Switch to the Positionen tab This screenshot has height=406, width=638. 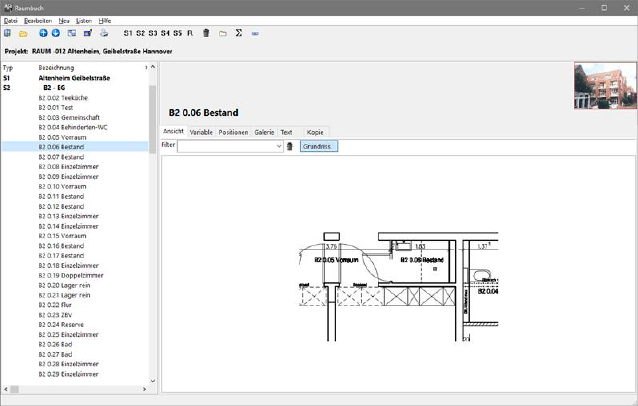point(233,132)
